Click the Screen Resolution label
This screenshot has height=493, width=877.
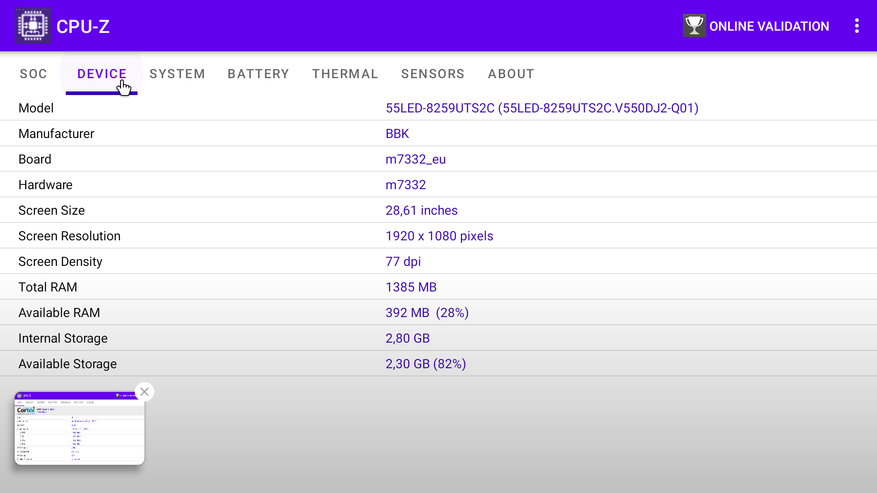[69, 236]
